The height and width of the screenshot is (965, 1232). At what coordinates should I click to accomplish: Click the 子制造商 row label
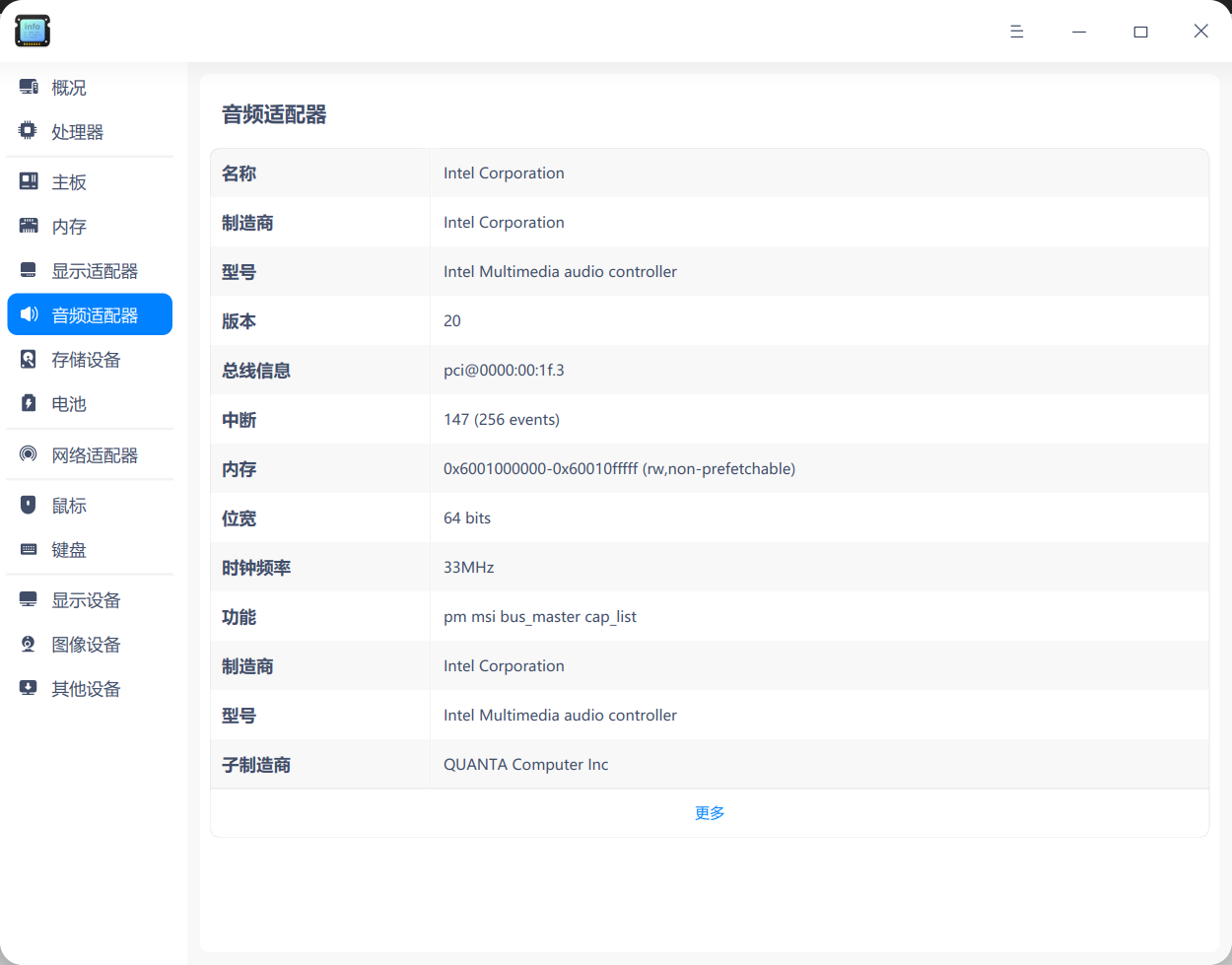pos(256,765)
